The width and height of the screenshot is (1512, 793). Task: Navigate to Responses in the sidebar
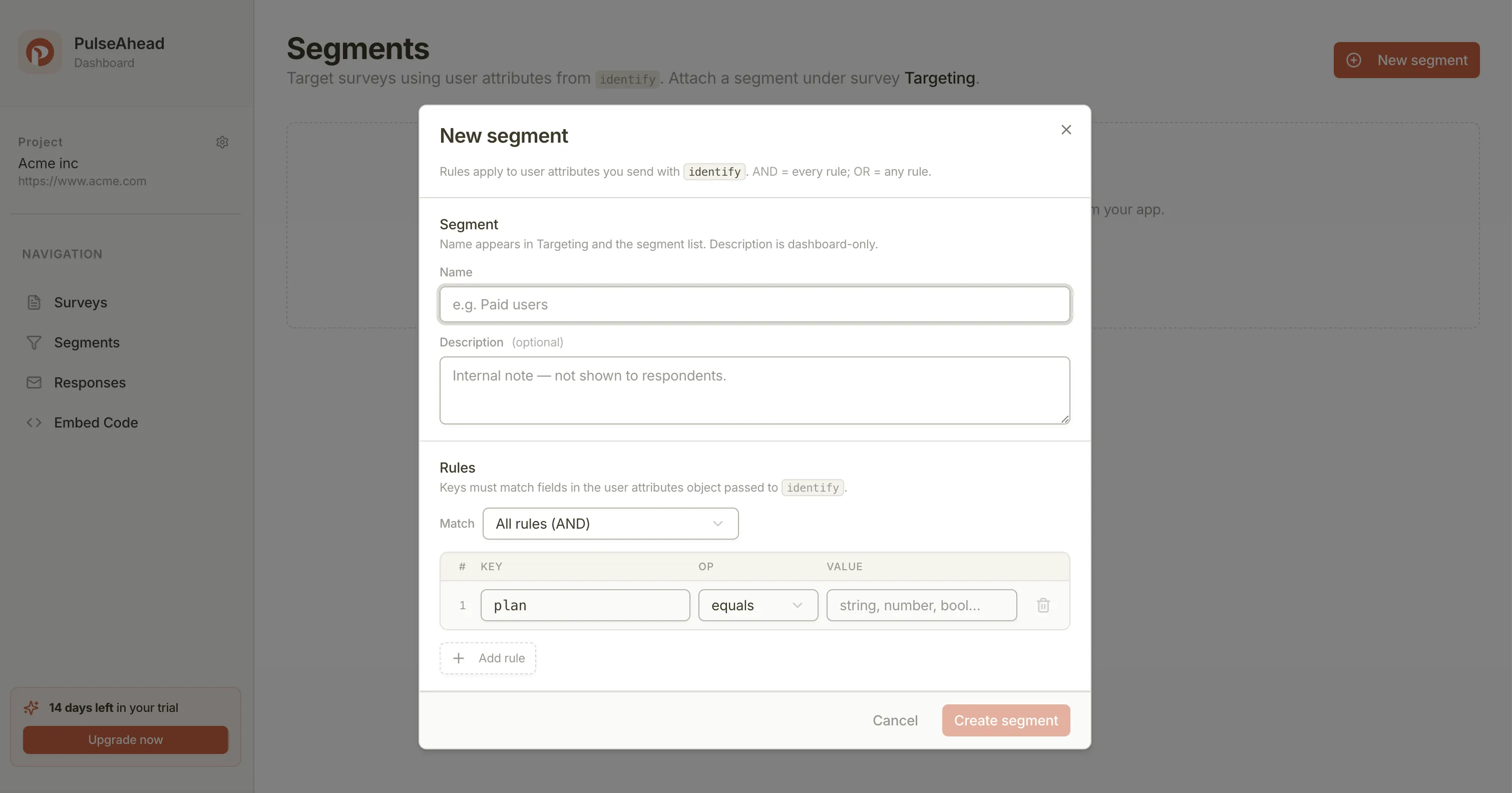pyautogui.click(x=90, y=382)
